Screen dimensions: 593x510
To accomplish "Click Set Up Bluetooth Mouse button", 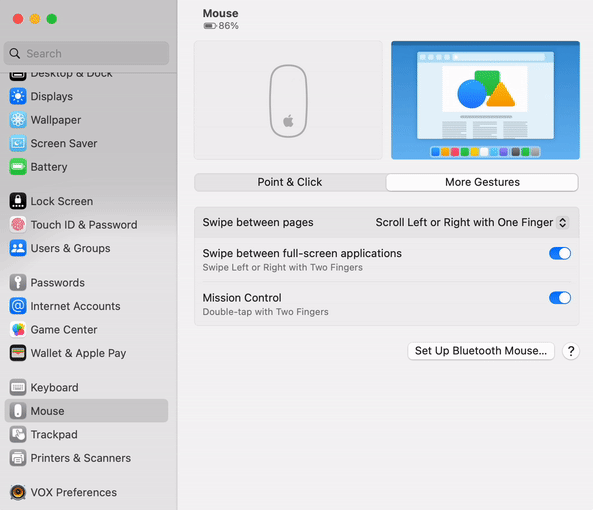I will coord(481,351).
